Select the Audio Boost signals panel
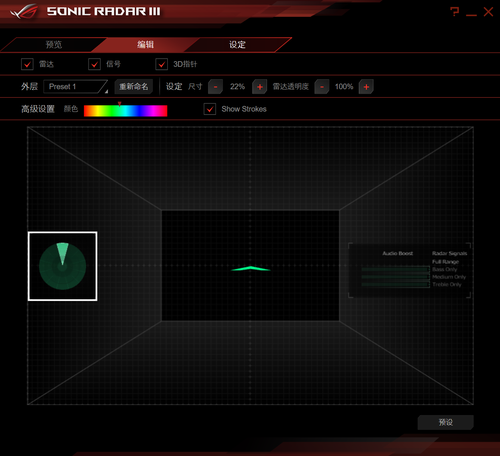The height and width of the screenshot is (456, 500). pyautogui.click(x=409, y=270)
